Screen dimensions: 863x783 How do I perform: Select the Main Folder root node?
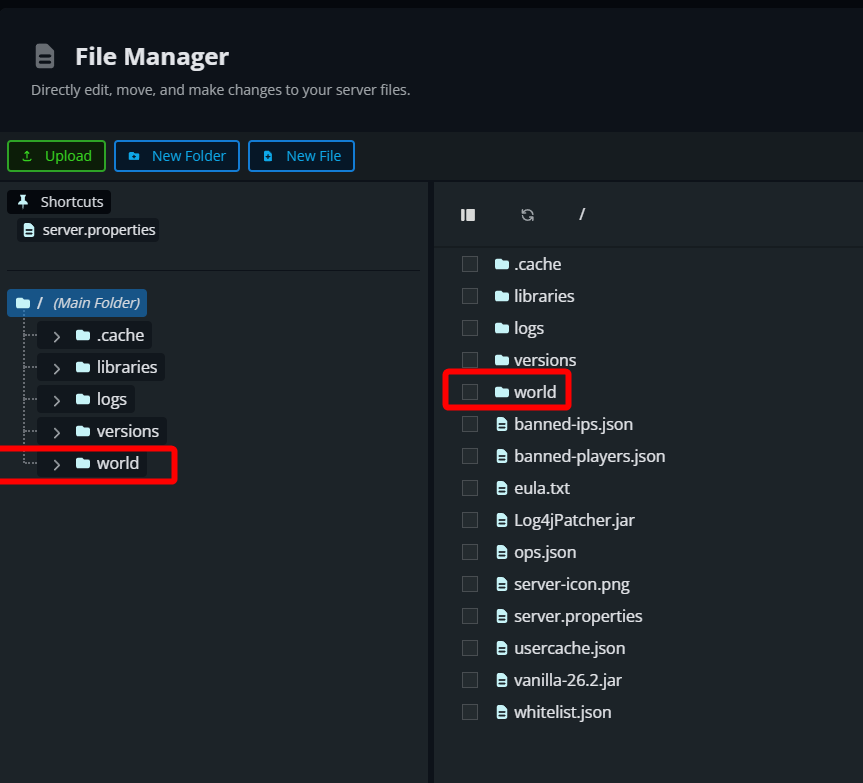[77, 303]
